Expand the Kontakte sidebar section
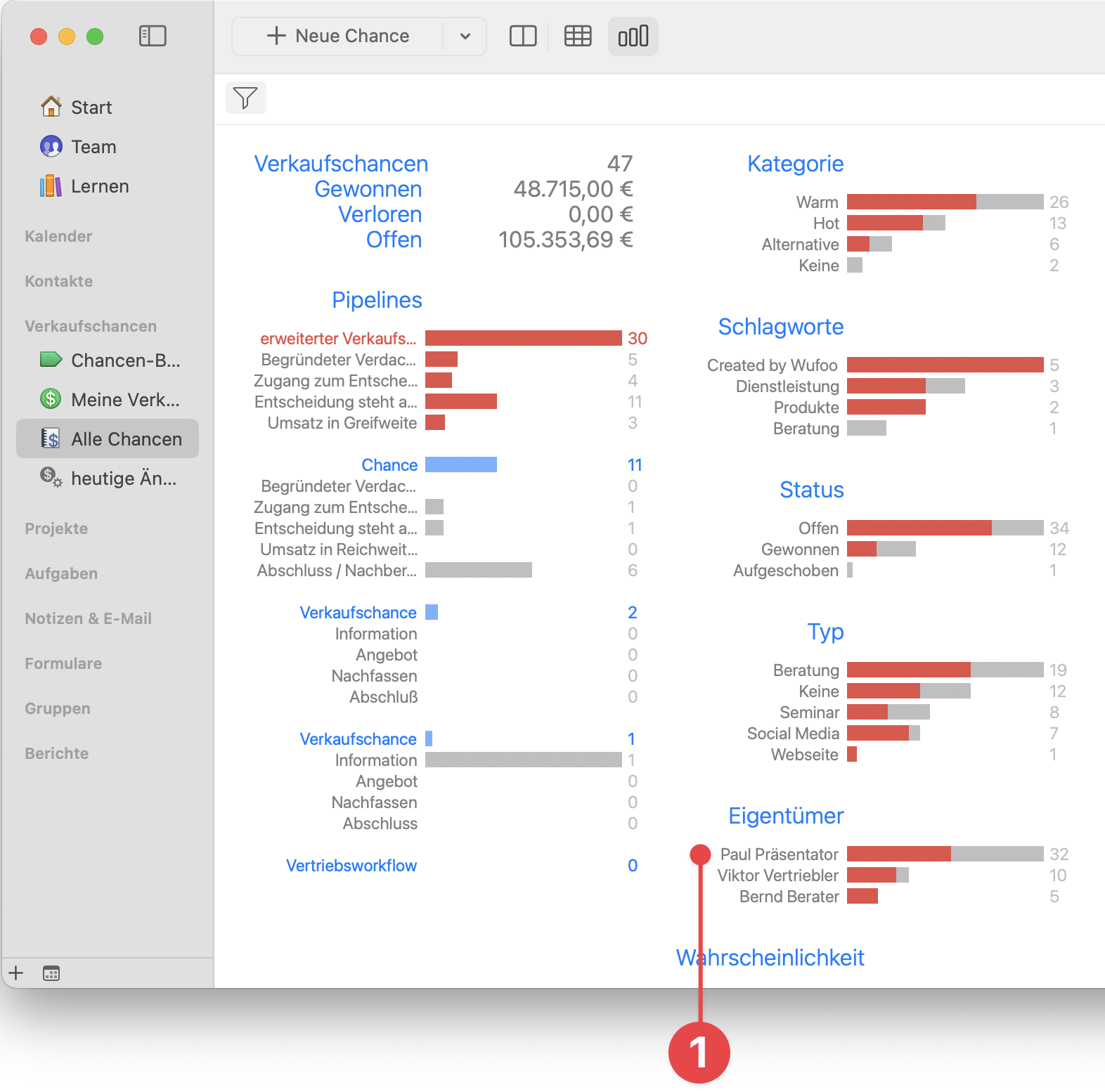Image resolution: width=1105 pixels, height=1092 pixels. (x=59, y=281)
